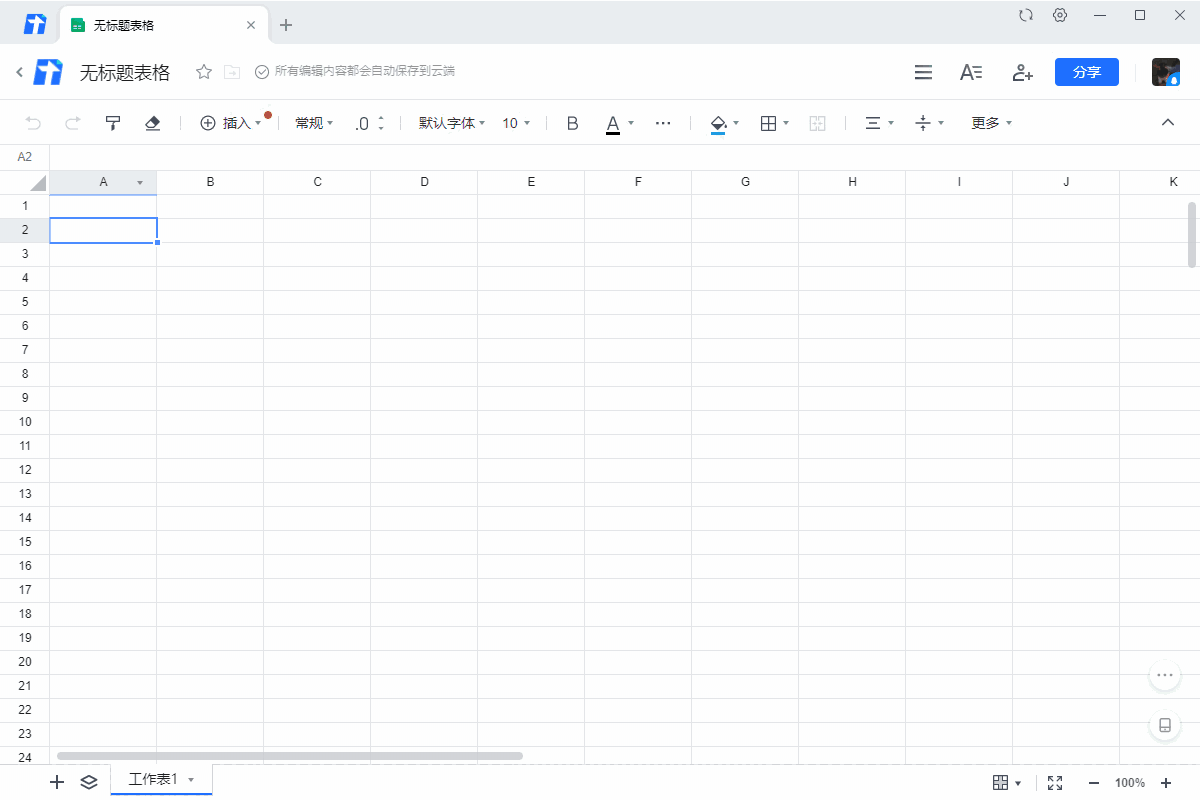This screenshot has width=1200, height=800.
Task: Open the 插入 insert dropdown
Action: pyautogui.click(x=231, y=123)
